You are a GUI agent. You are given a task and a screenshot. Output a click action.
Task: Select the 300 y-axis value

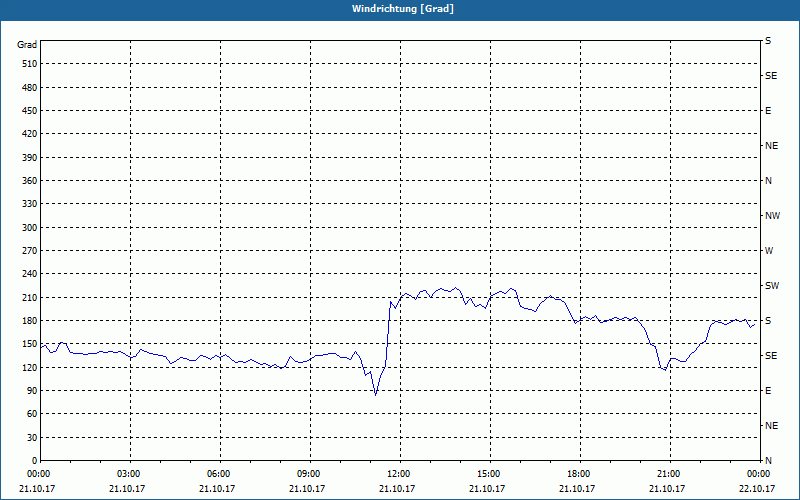(30, 228)
